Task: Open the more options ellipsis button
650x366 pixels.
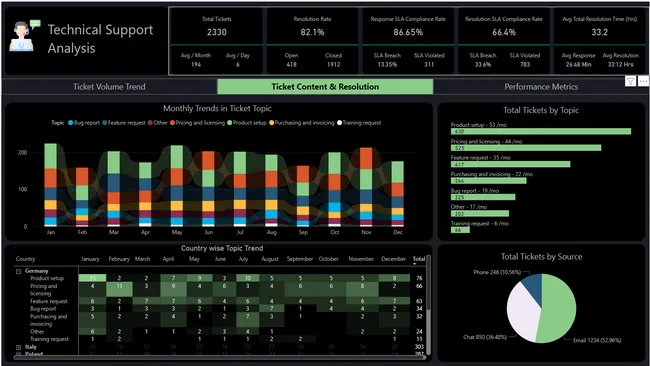Action: point(643,81)
